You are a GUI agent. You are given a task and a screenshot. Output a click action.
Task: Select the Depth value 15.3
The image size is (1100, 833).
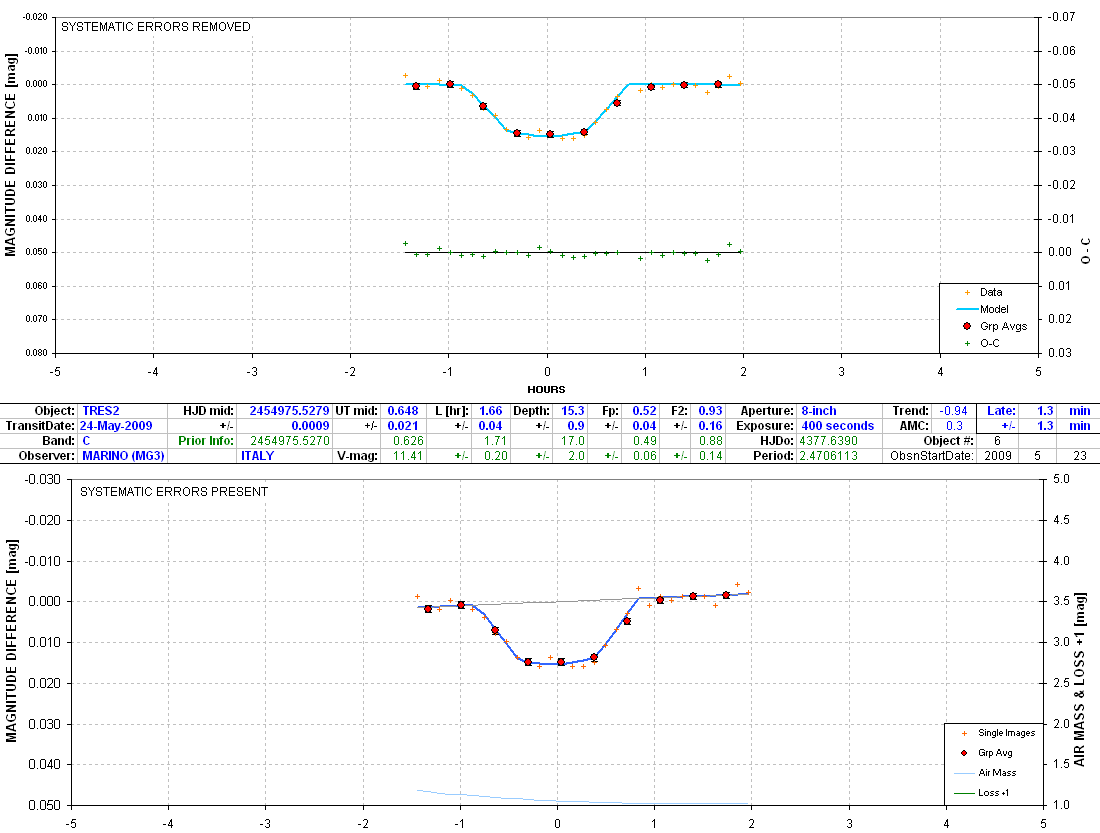572,411
